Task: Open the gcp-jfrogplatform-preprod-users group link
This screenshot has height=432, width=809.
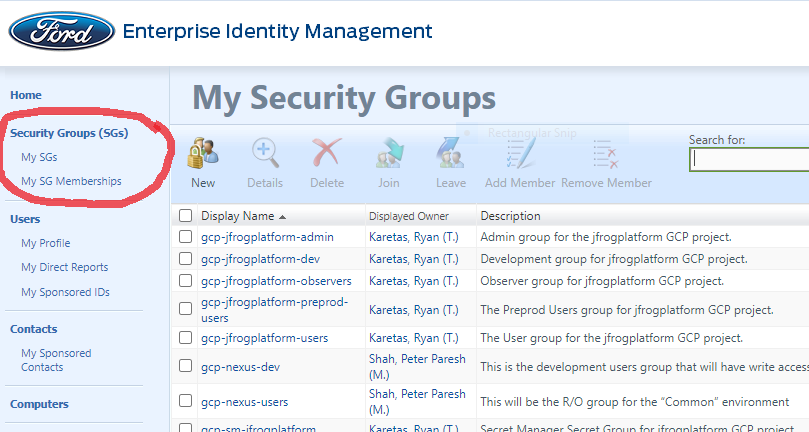Action: [274, 310]
